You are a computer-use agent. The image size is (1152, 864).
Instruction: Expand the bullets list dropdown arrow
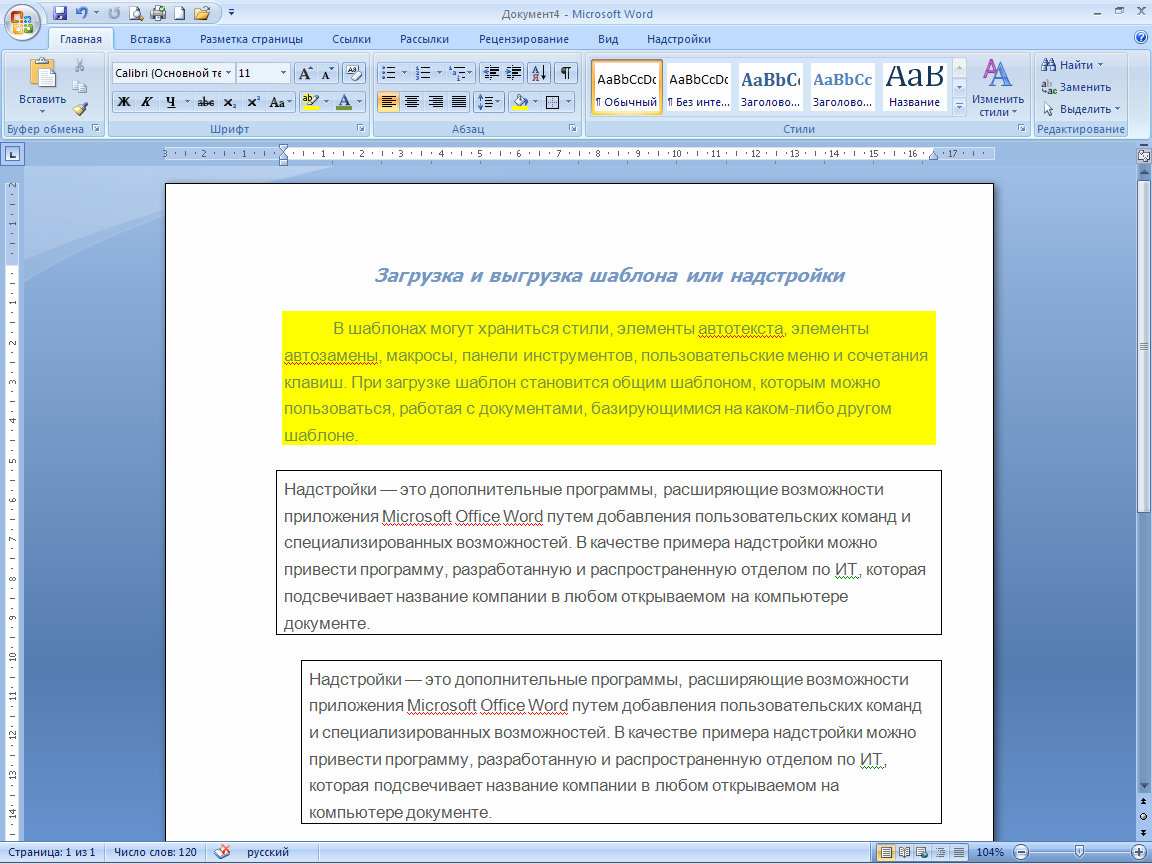(404, 73)
